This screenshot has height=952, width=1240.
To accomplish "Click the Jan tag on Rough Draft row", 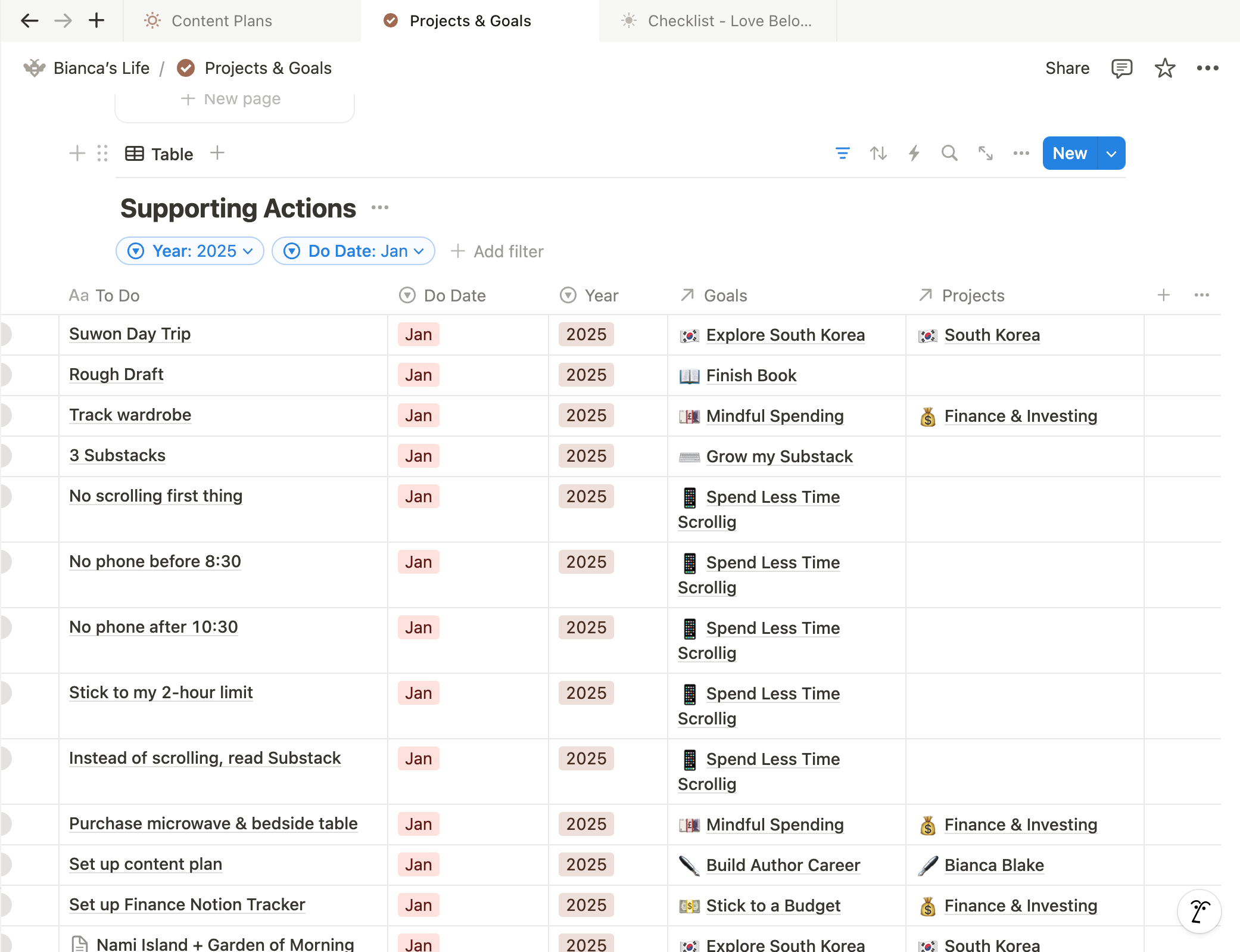I will pyautogui.click(x=418, y=375).
